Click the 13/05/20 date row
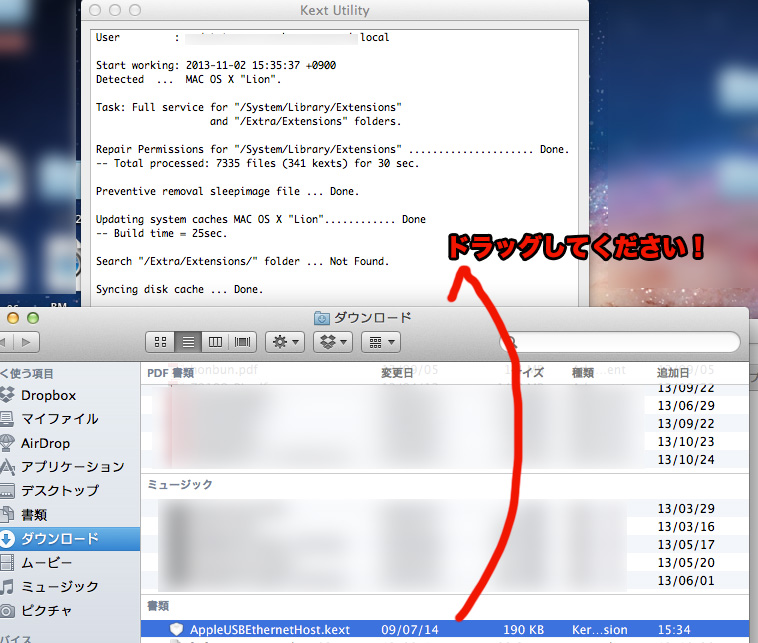758x643 pixels. (x=686, y=563)
